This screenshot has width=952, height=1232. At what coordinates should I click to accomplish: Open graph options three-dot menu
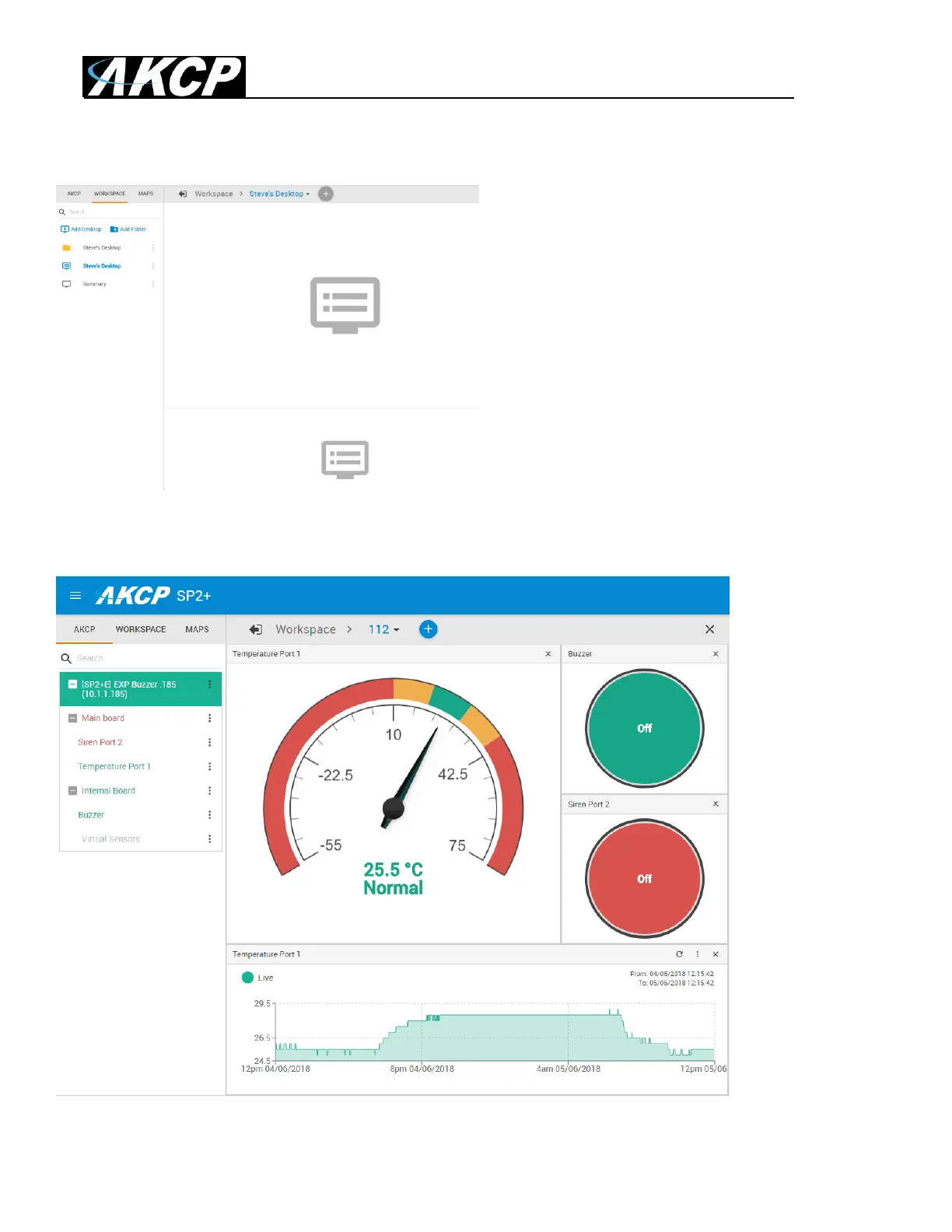(x=698, y=954)
